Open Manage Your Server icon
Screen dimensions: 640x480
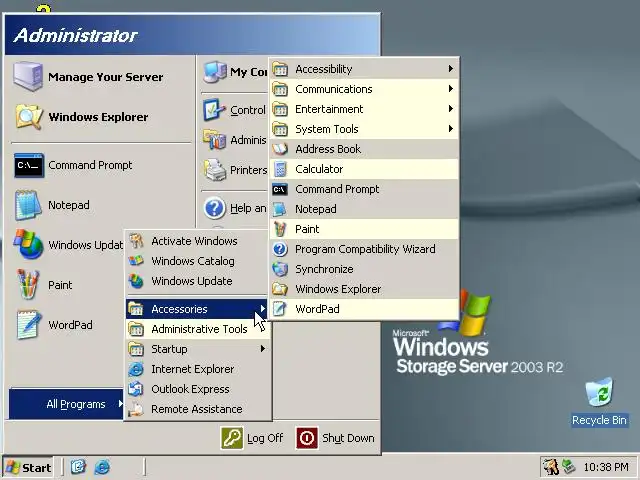[x=27, y=76]
